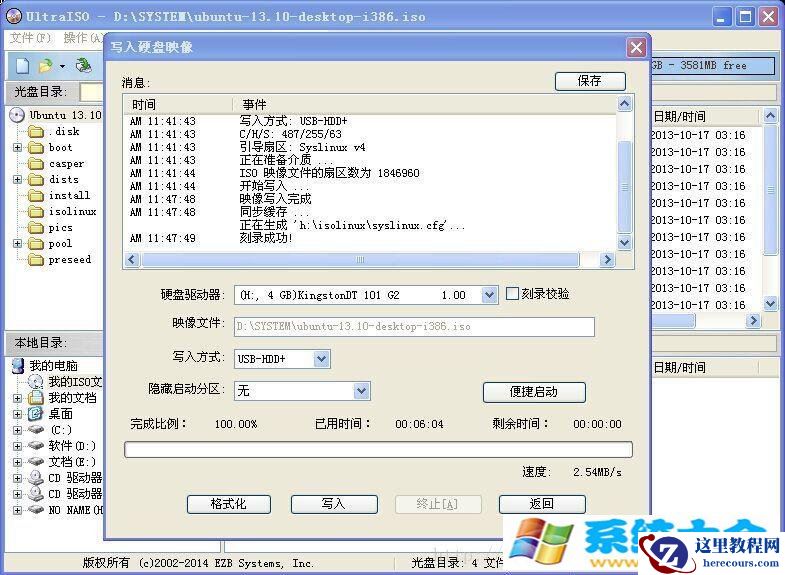785x575 pixels.
Task: Select the second CD 驱动器 icon
Action: 36,494
